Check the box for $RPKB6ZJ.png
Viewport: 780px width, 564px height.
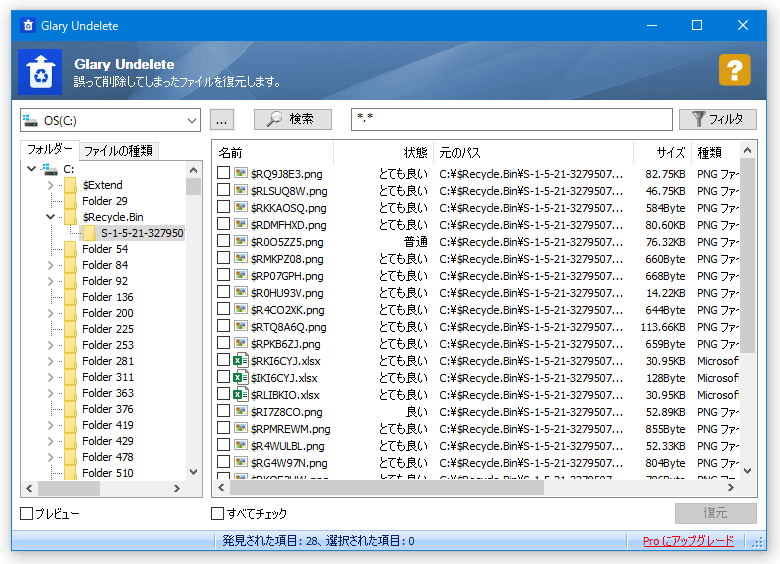click(x=223, y=343)
